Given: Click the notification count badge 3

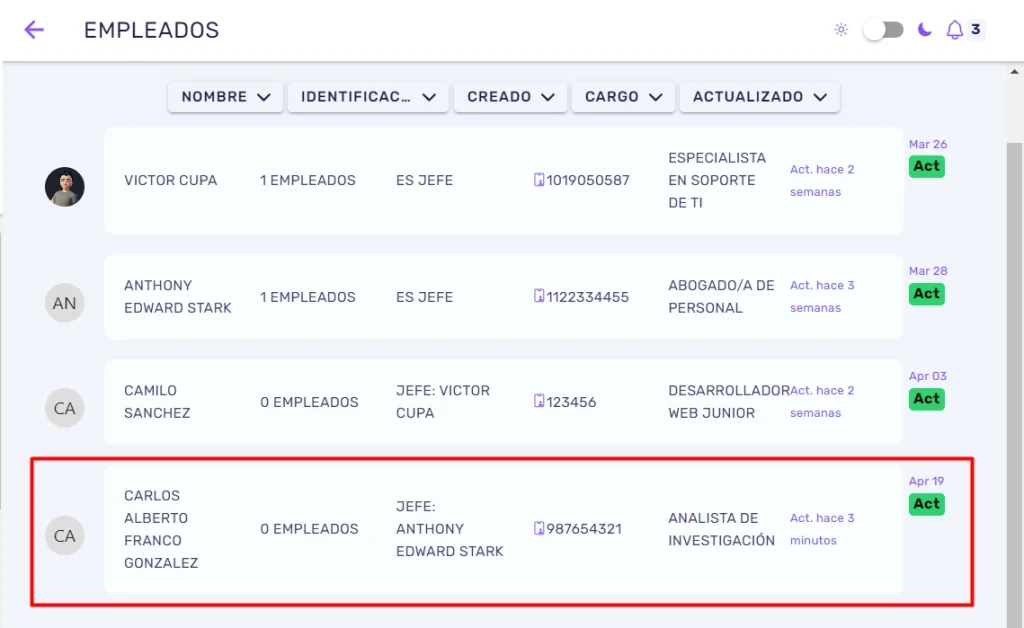Looking at the screenshot, I should pos(976,29).
